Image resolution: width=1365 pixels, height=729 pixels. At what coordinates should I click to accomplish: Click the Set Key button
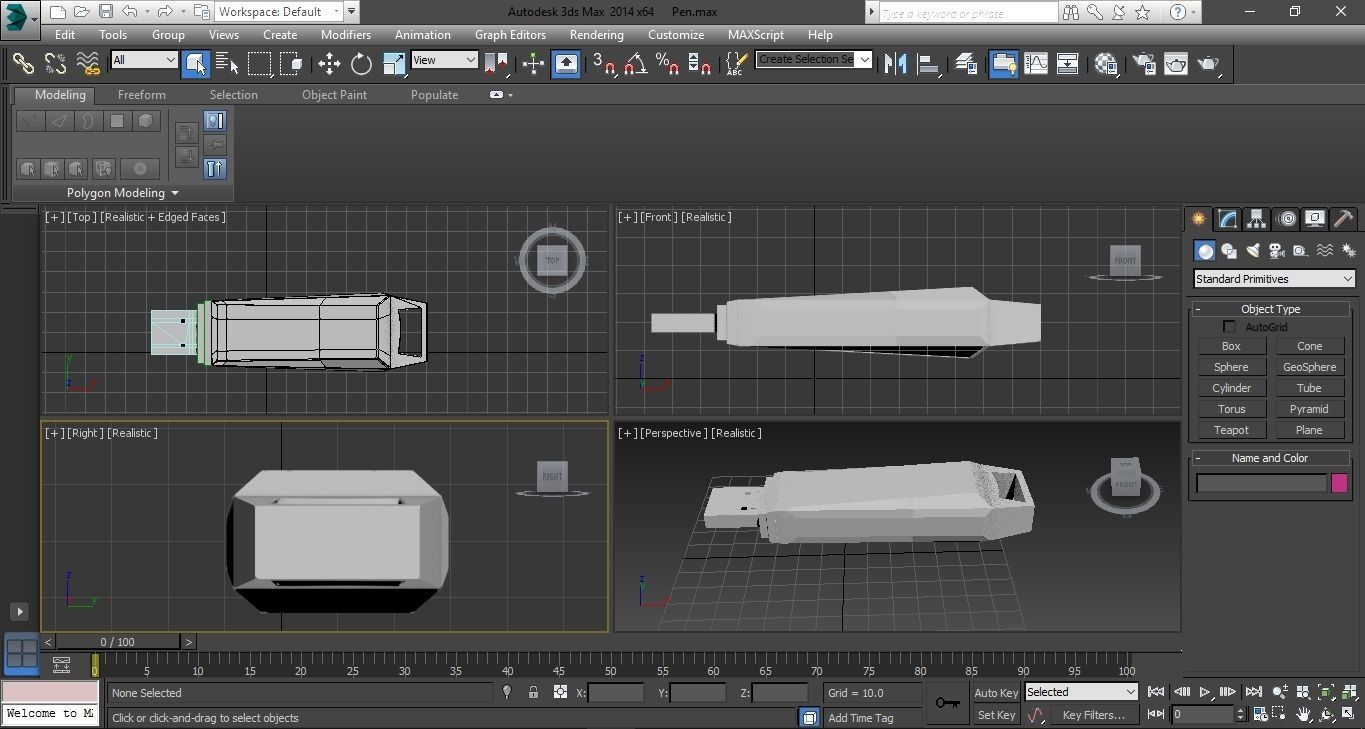(996, 715)
